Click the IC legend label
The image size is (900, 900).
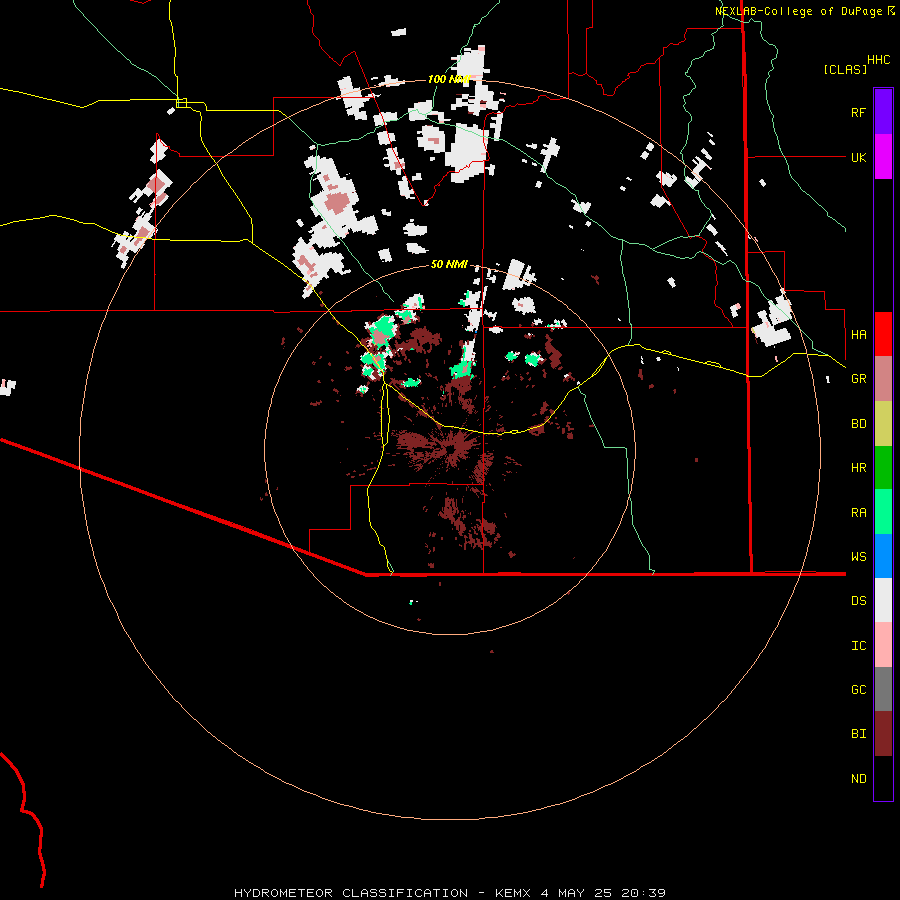pos(858,646)
